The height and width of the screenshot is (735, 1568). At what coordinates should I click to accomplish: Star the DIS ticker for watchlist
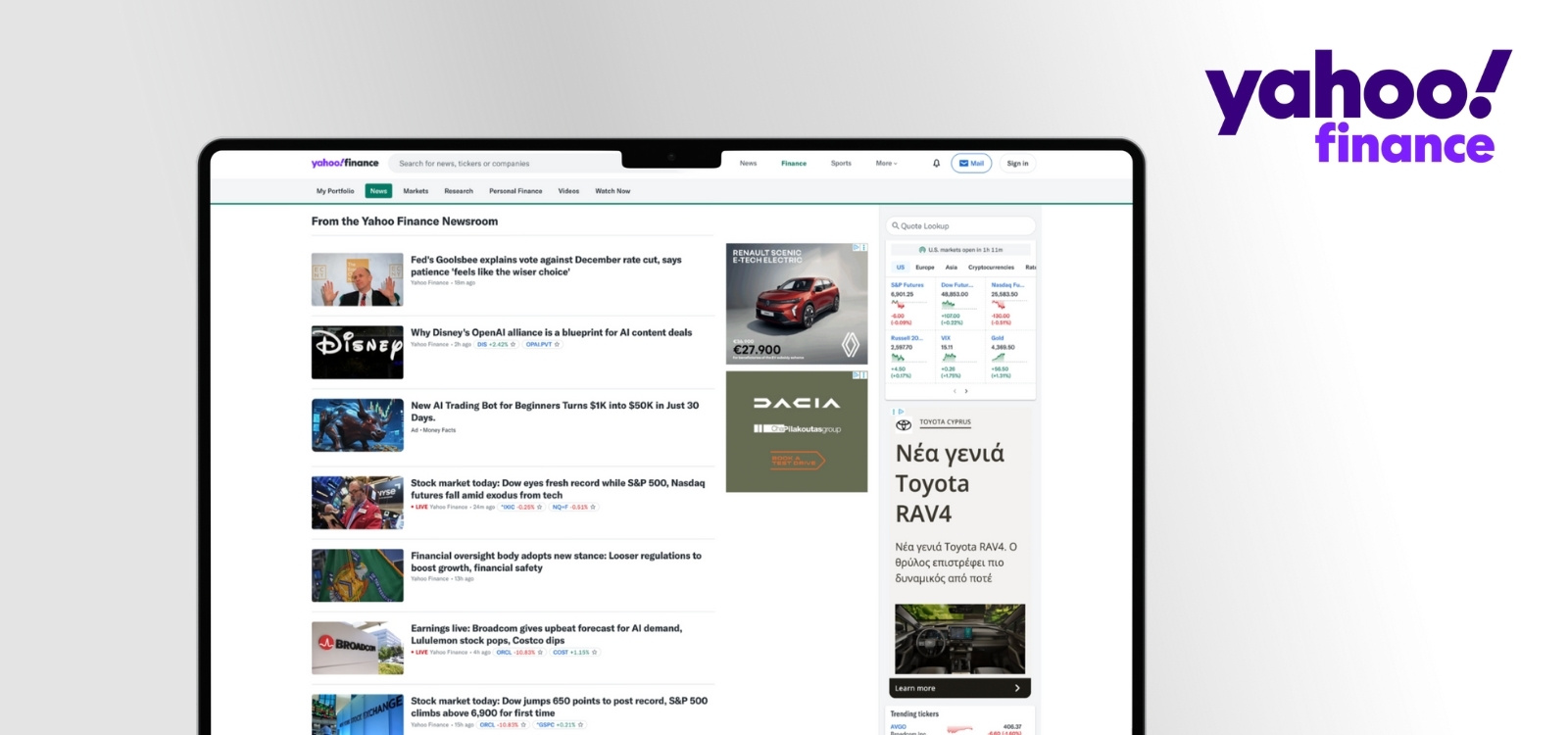pyautogui.click(x=513, y=344)
